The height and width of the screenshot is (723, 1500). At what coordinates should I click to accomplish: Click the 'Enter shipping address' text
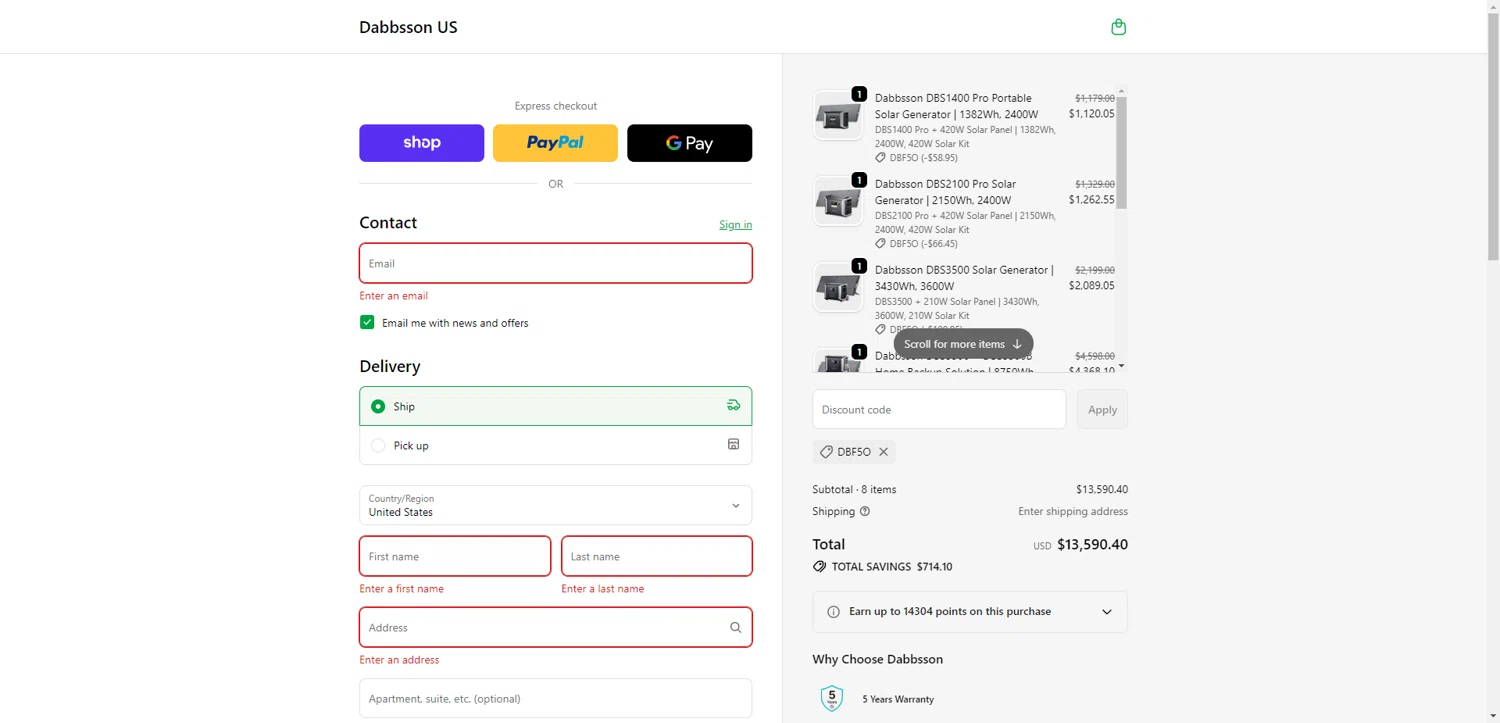1073,511
